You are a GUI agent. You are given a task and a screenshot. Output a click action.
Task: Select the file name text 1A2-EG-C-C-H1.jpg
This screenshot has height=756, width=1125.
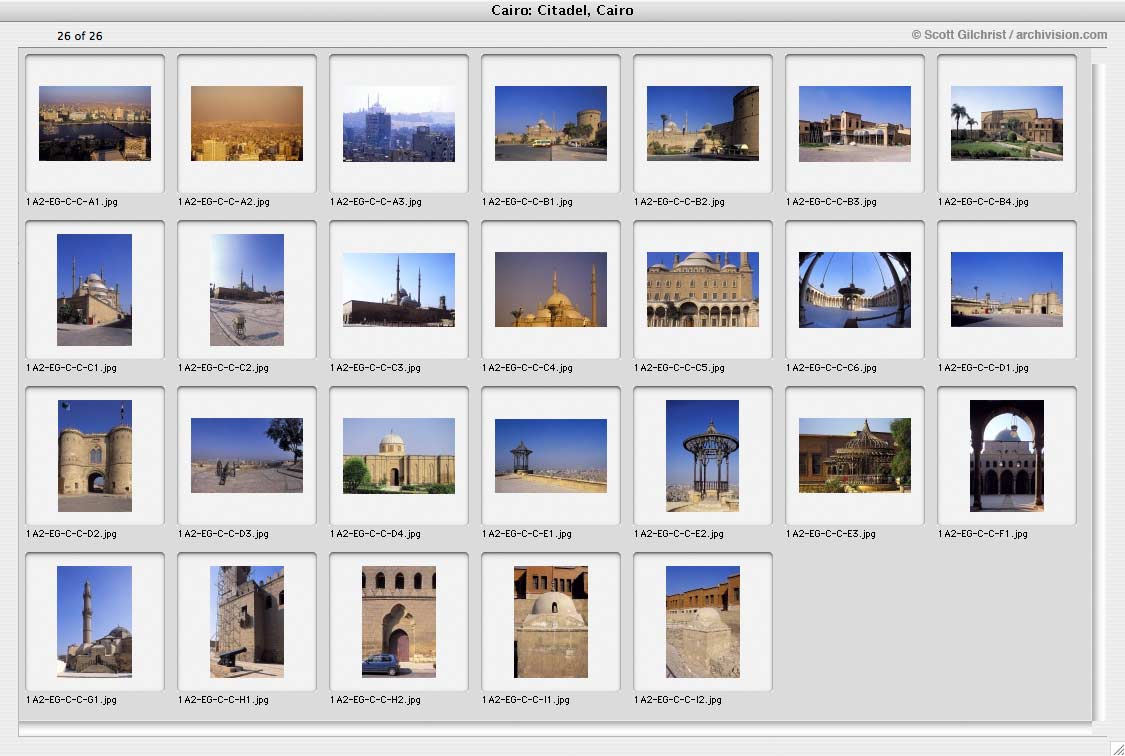point(224,700)
